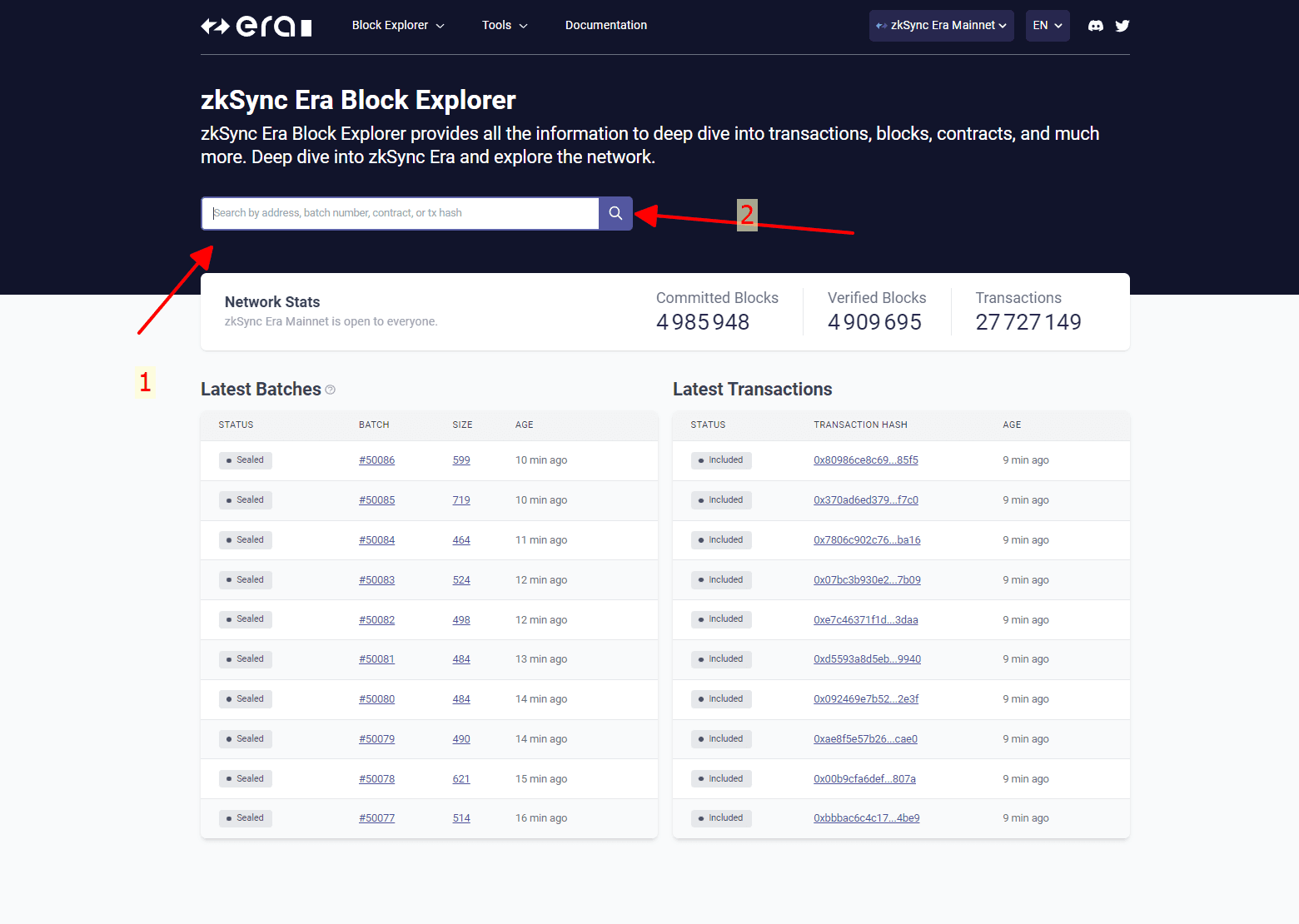The image size is (1299, 924).
Task: Click the Latest Transactions heading
Action: (753, 390)
